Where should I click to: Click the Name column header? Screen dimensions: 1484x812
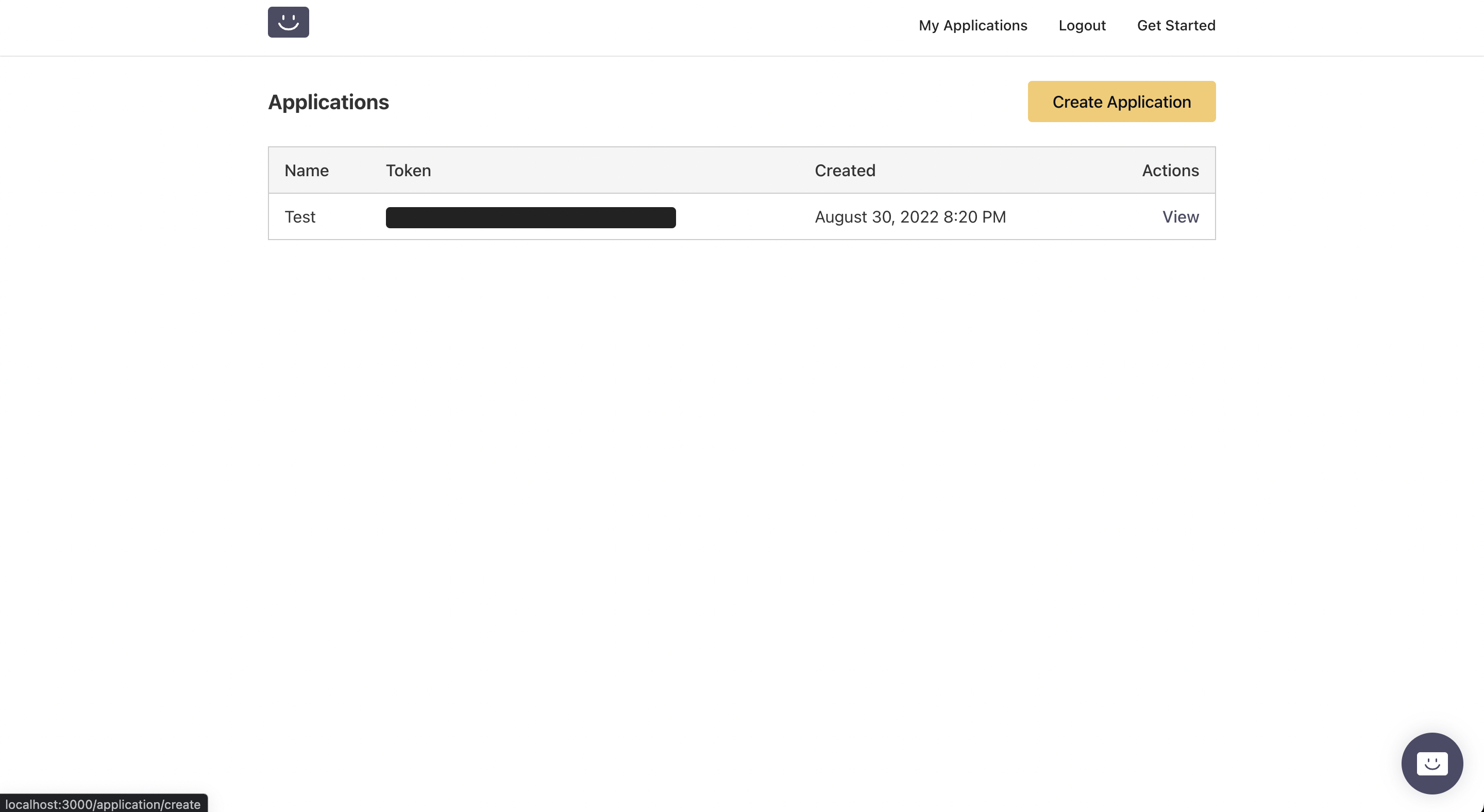307,171
